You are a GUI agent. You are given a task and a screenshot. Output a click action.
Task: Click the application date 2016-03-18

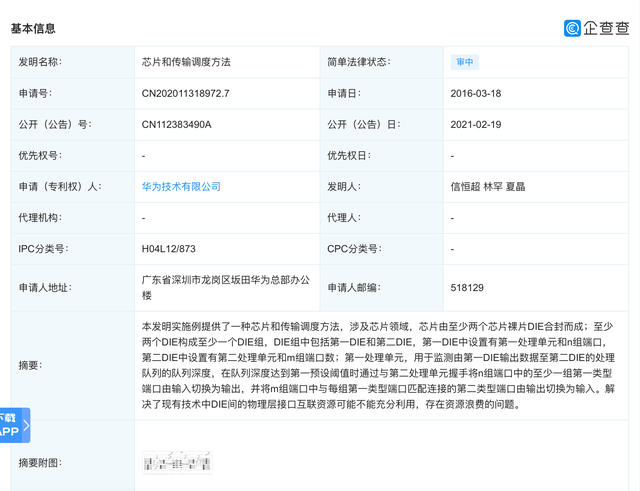point(476,93)
